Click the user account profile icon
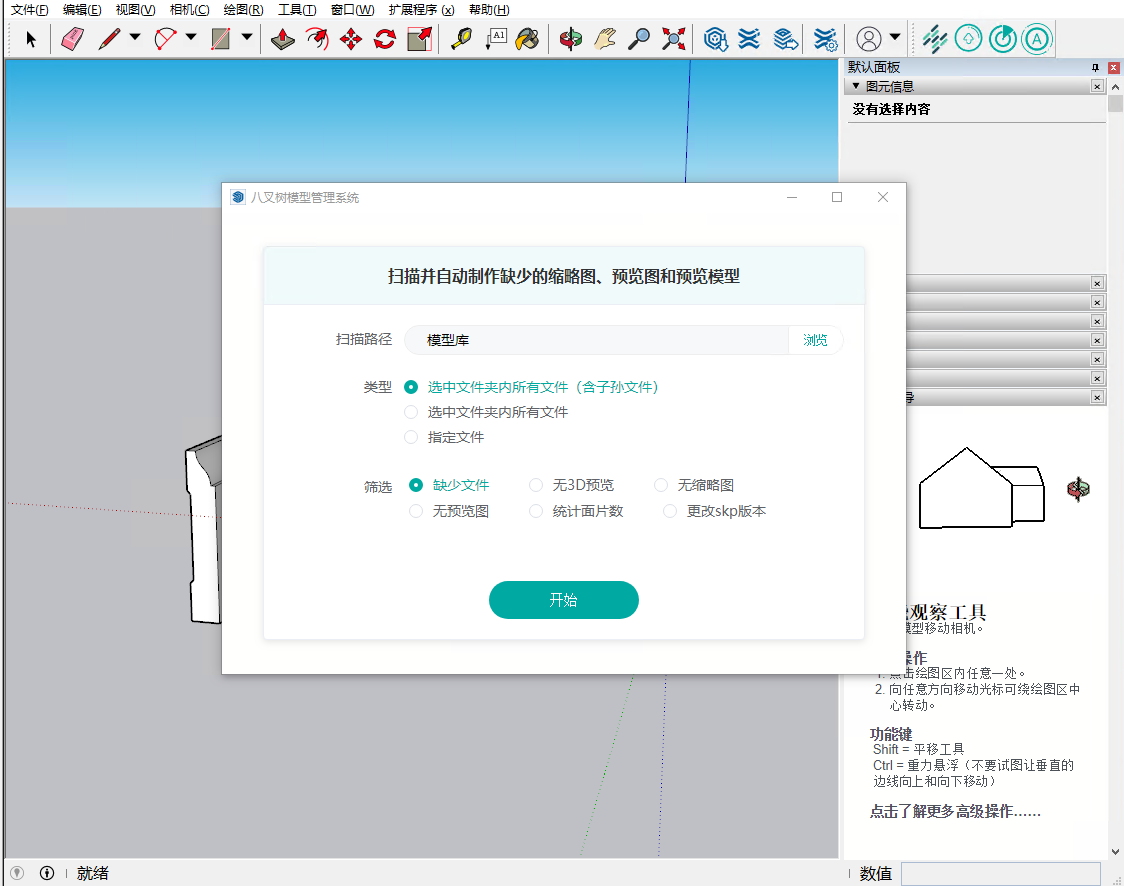Viewport: 1124px width, 886px height. pyautogui.click(x=869, y=39)
